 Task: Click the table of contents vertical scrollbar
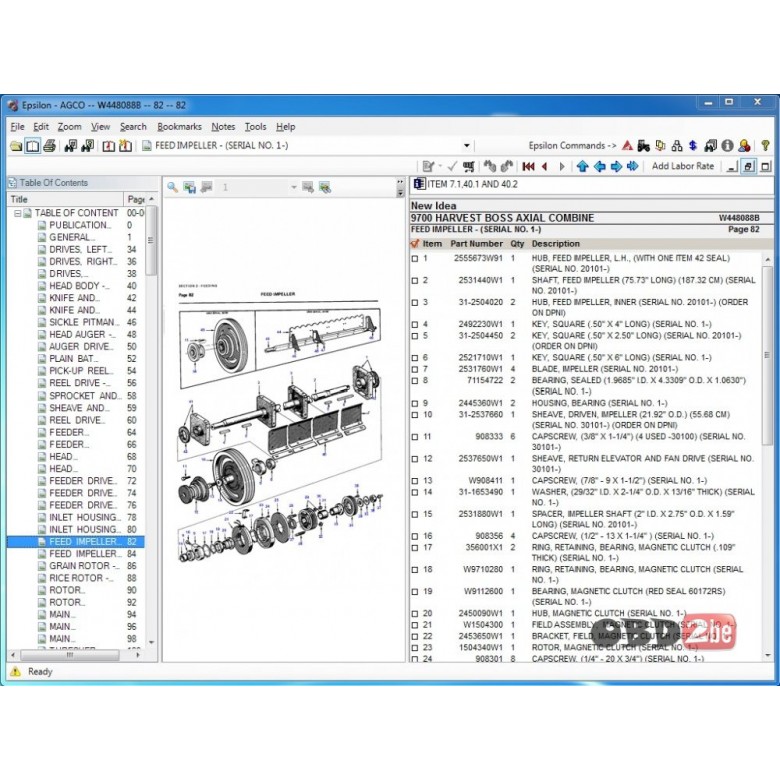tap(152, 420)
